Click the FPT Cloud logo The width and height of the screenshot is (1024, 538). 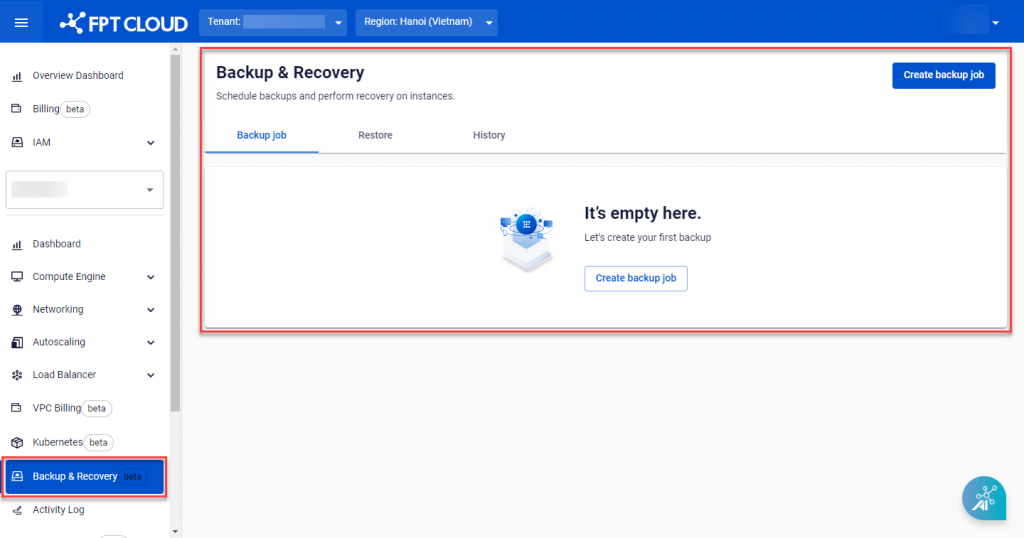click(x=123, y=22)
